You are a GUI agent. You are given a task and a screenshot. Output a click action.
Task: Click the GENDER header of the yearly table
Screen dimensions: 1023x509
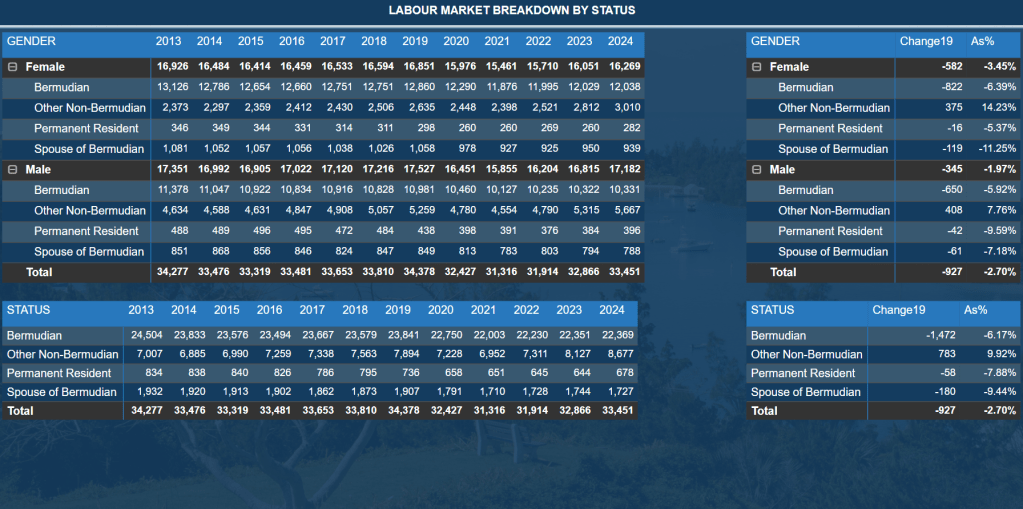tap(31, 42)
